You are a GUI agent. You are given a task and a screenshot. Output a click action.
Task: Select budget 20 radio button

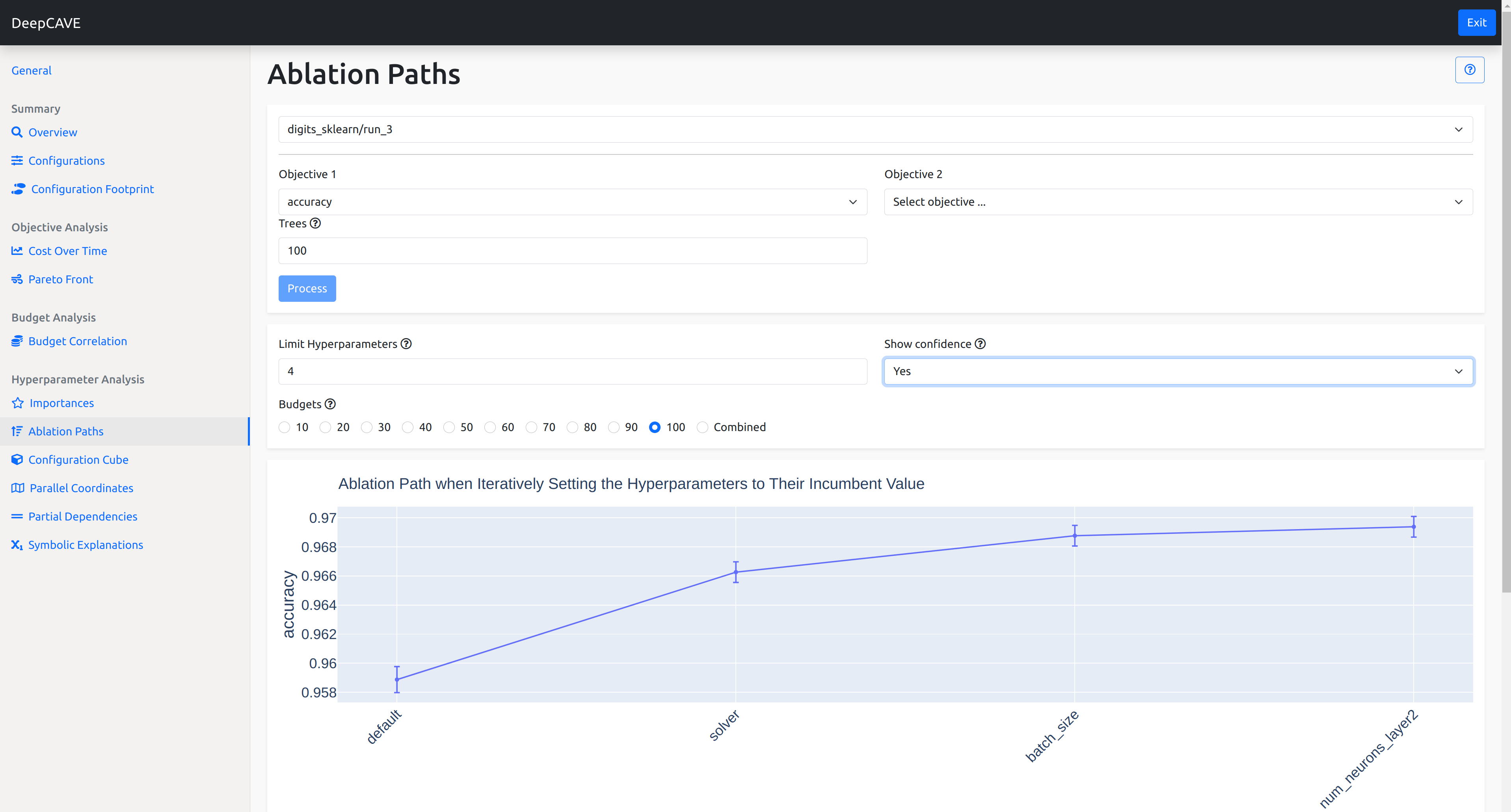point(326,427)
